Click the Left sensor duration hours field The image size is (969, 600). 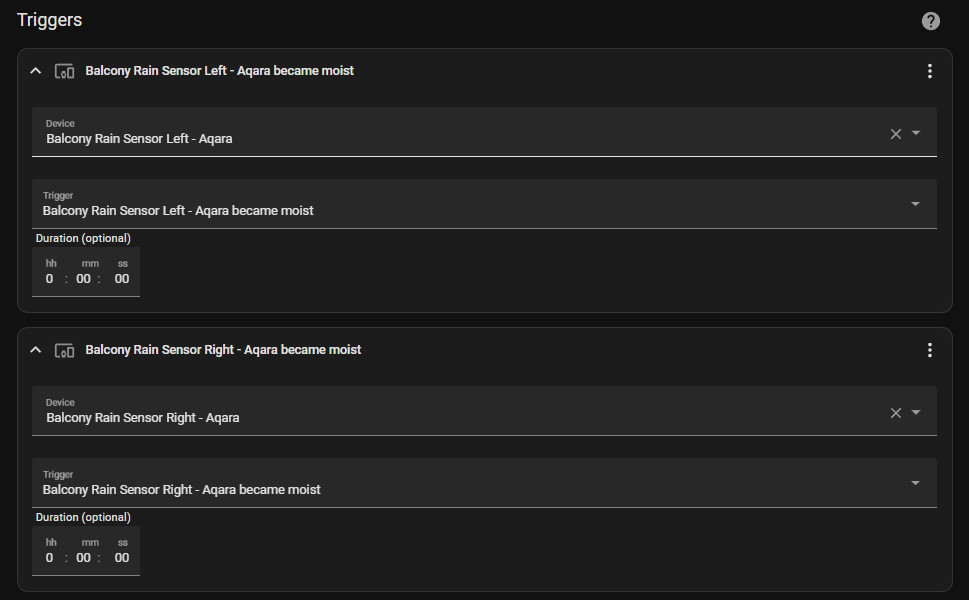click(50, 279)
